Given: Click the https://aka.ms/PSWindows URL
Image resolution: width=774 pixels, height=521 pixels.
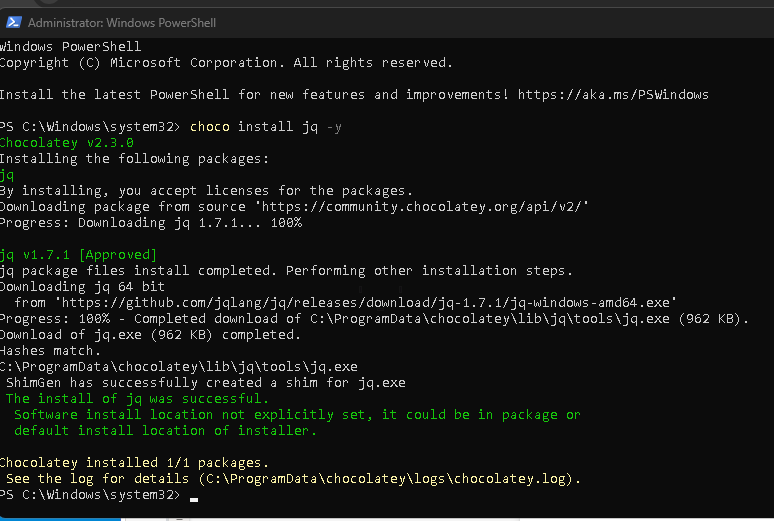Looking at the screenshot, I should (613, 94).
